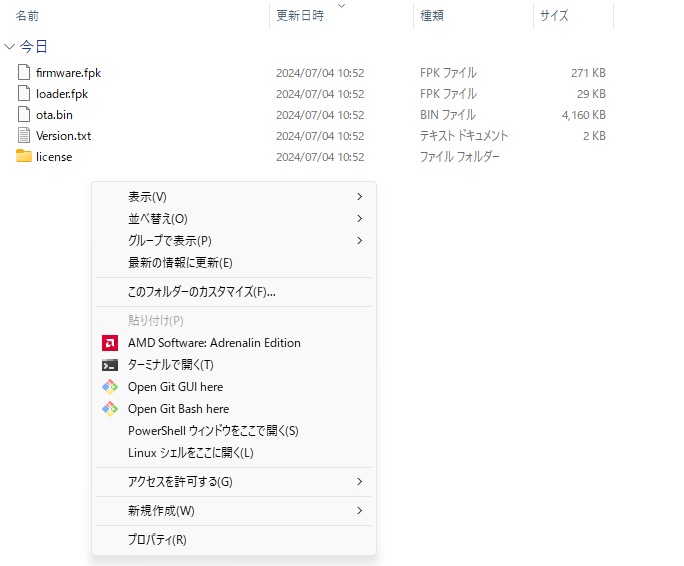Expand the 並べ替え(O) submenu arrow

pos(359,218)
